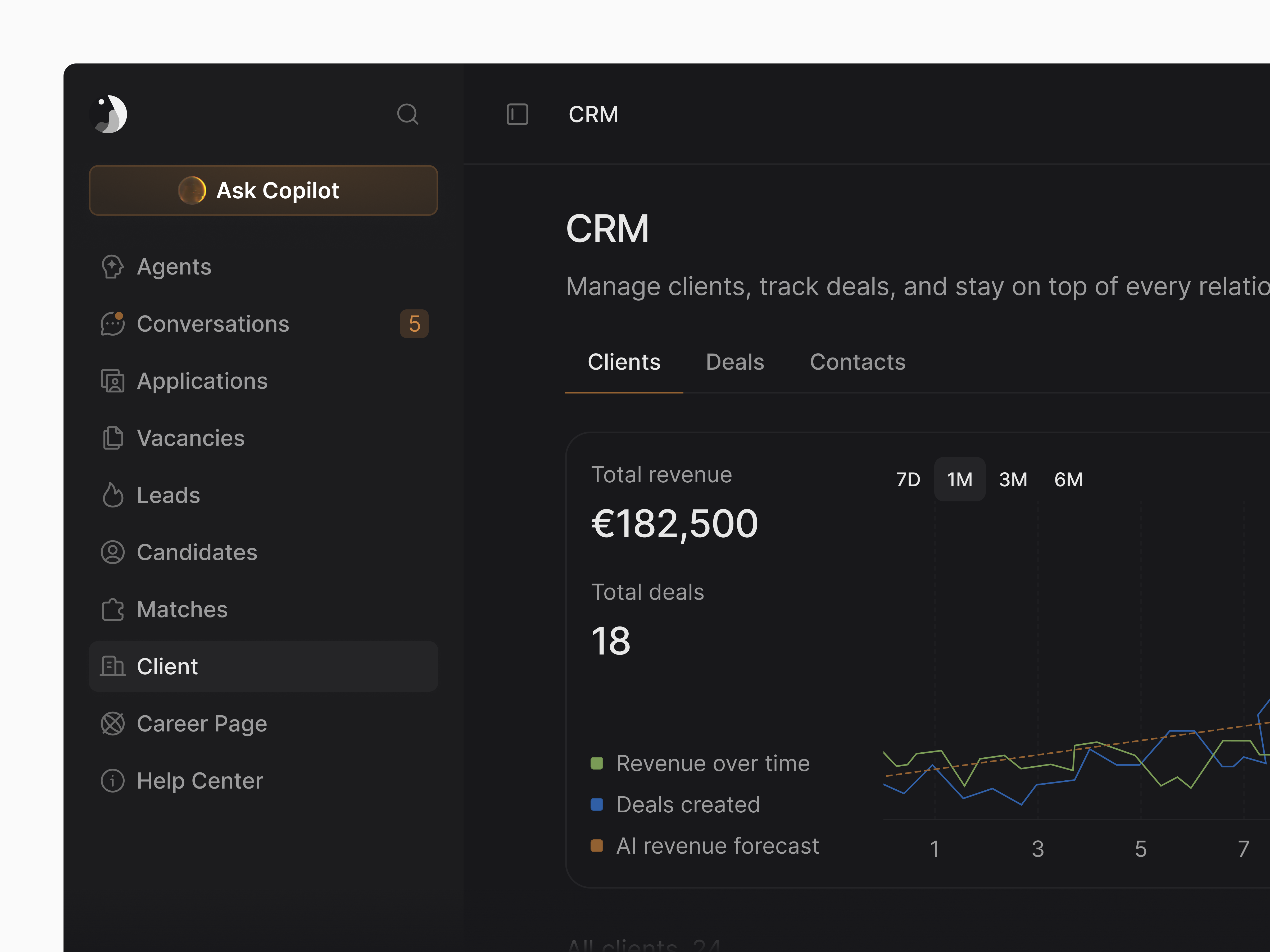Go to Applications section
This screenshot has height=952, width=1270.
click(x=264, y=381)
